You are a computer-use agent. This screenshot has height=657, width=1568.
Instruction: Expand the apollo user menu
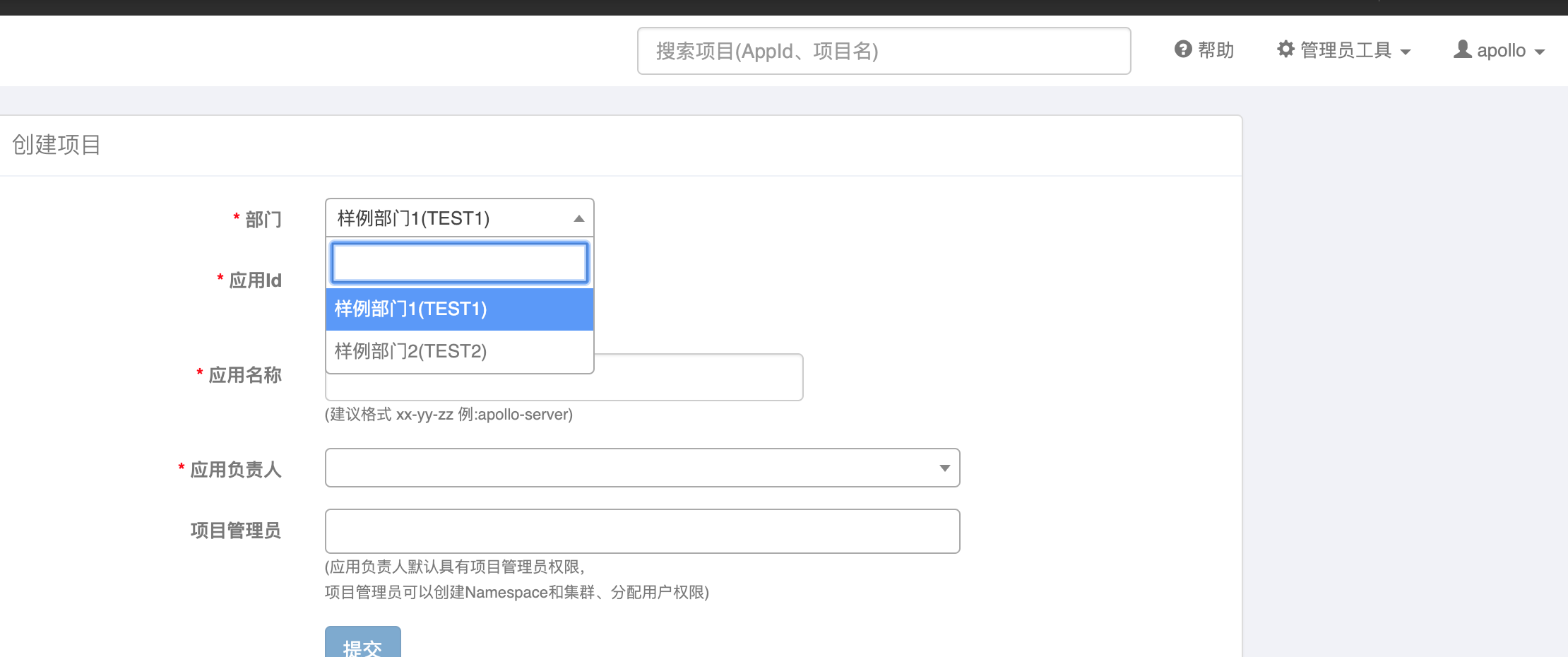click(x=1499, y=50)
